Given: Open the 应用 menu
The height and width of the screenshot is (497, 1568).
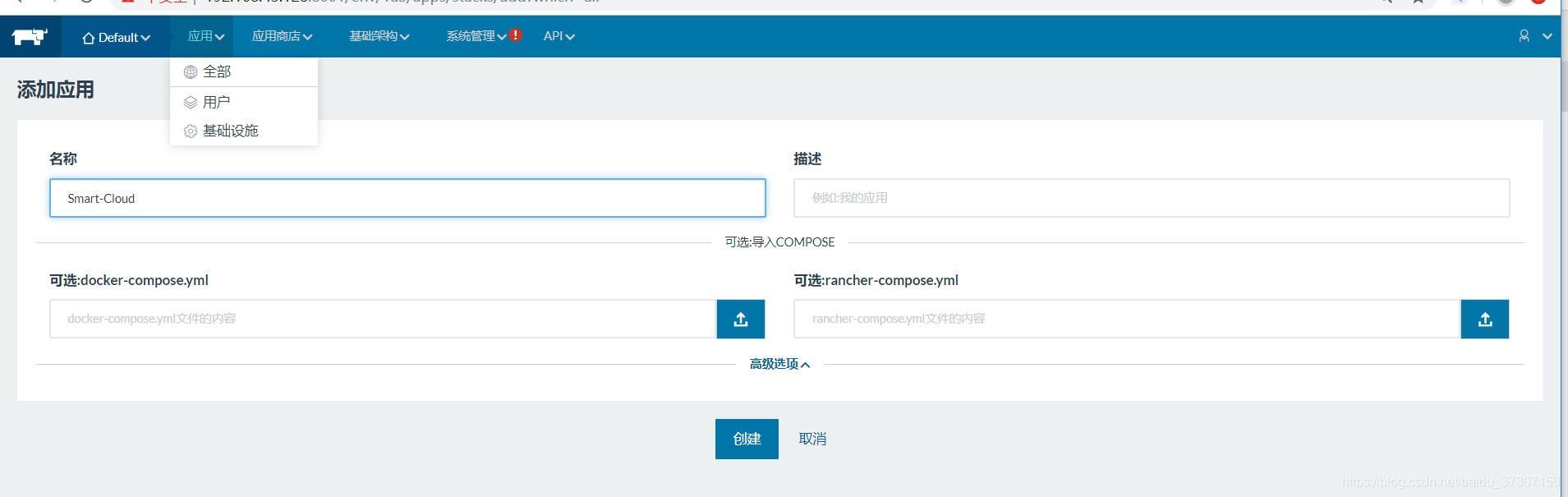Looking at the screenshot, I should 205,36.
